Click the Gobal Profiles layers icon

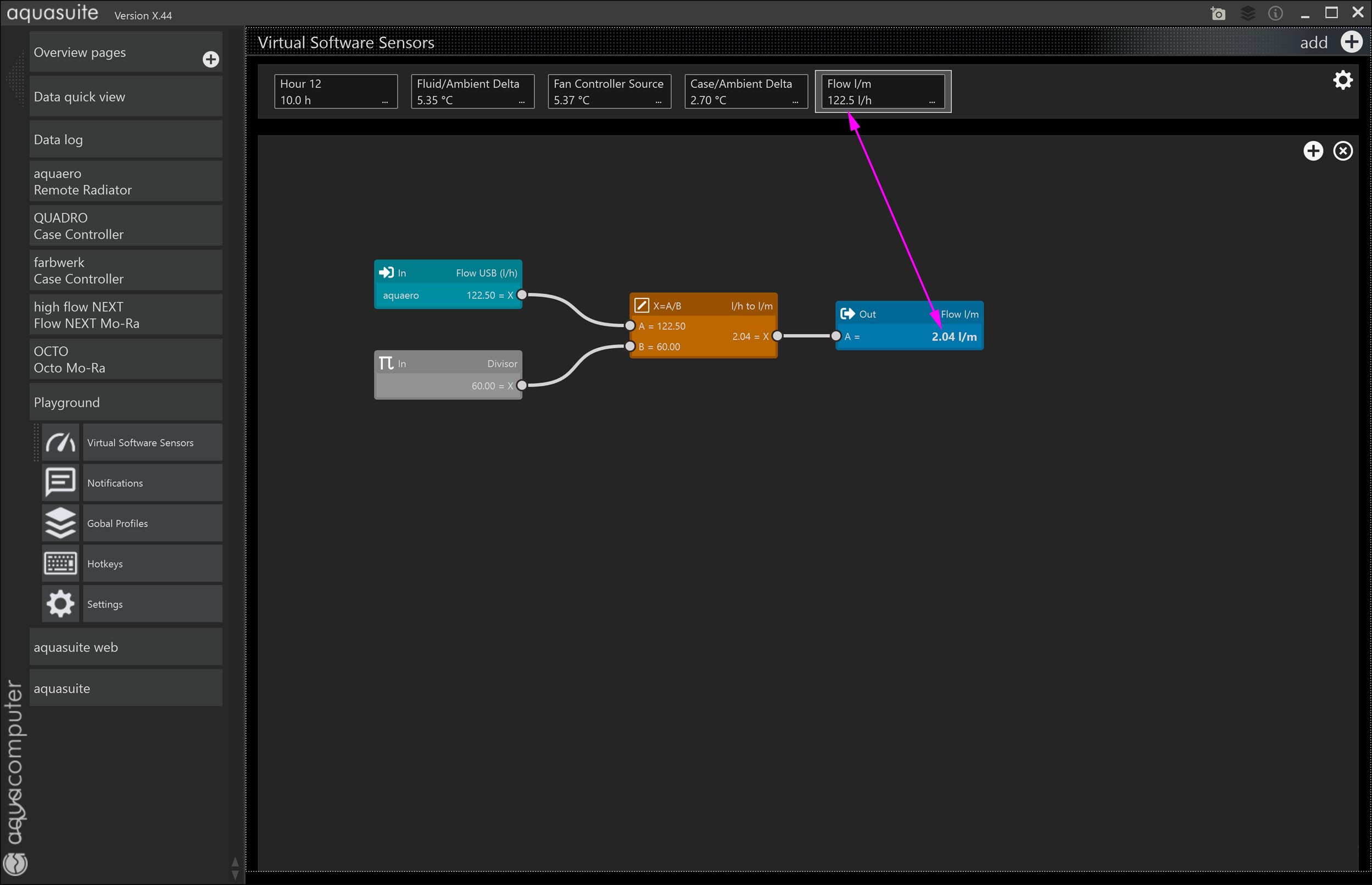[x=60, y=523]
